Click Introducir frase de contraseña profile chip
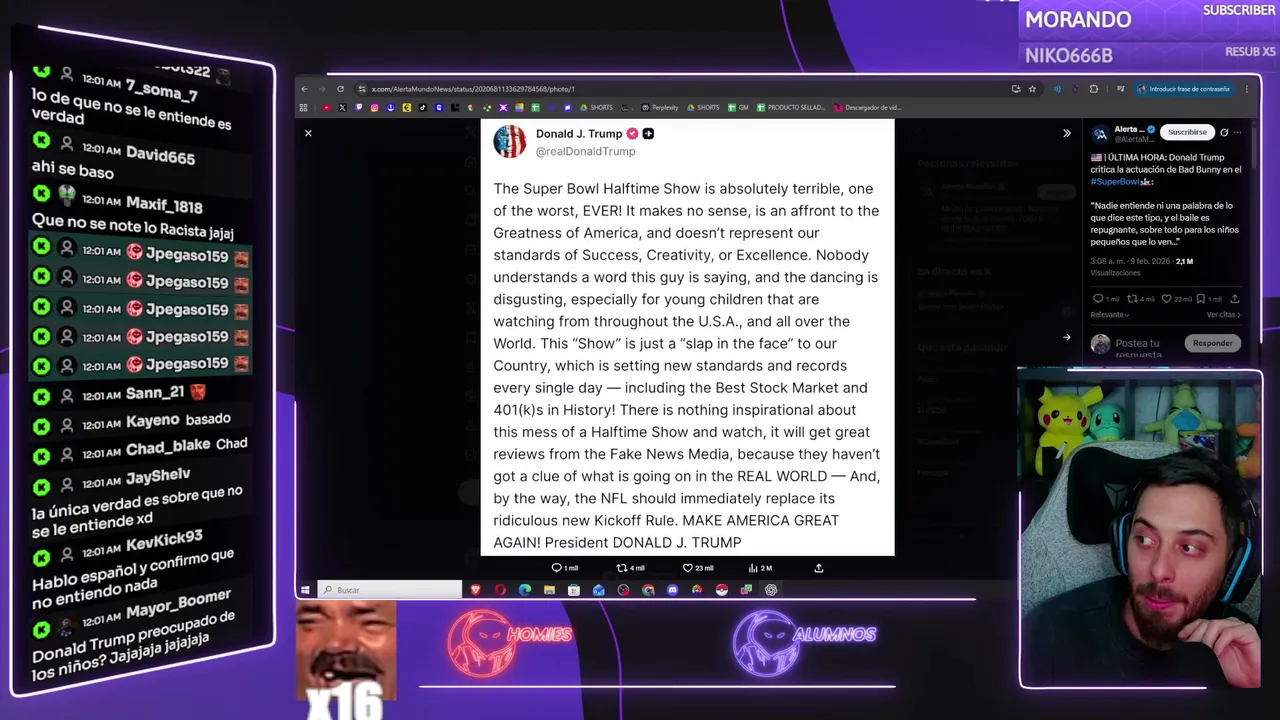This screenshot has width=1280, height=720. pyautogui.click(x=1183, y=89)
